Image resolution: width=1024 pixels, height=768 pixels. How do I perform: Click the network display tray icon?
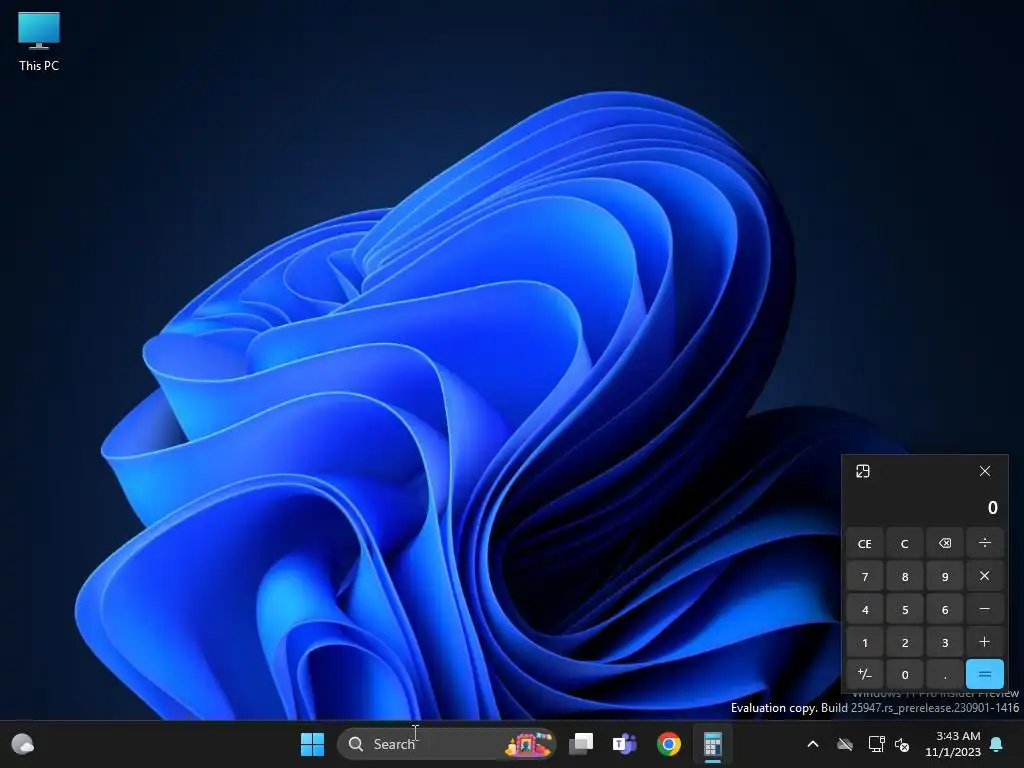coord(876,744)
